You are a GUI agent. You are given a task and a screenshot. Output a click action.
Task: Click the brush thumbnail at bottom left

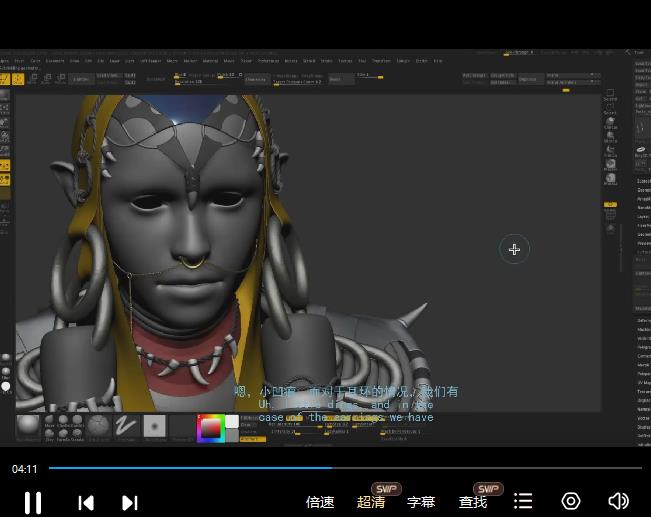[x=28, y=424]
